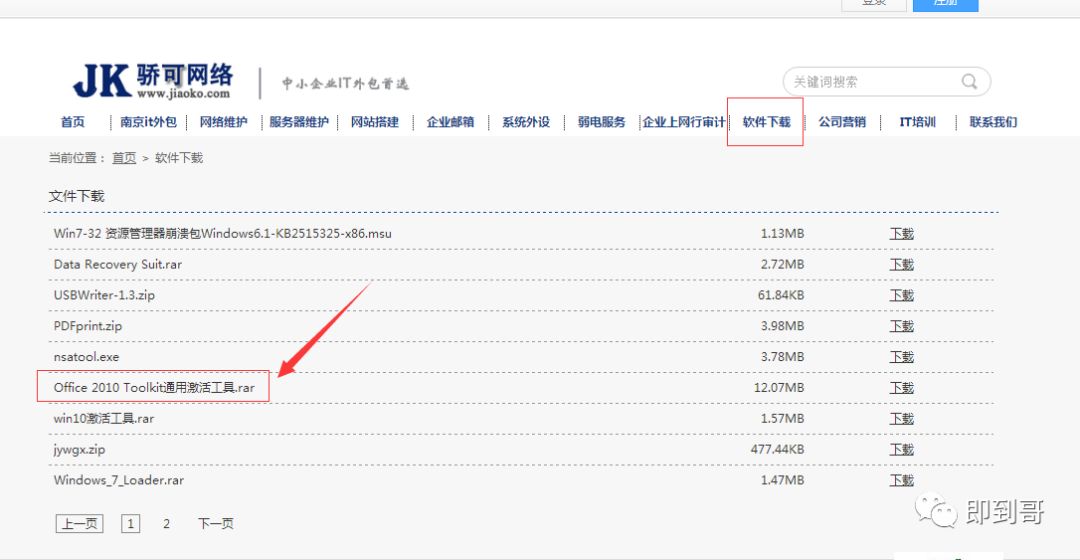Select 网站搭建 in the nav bar
Viewport: 1080px width, 560px height.
pyautogui.click(x=375, y=122)
